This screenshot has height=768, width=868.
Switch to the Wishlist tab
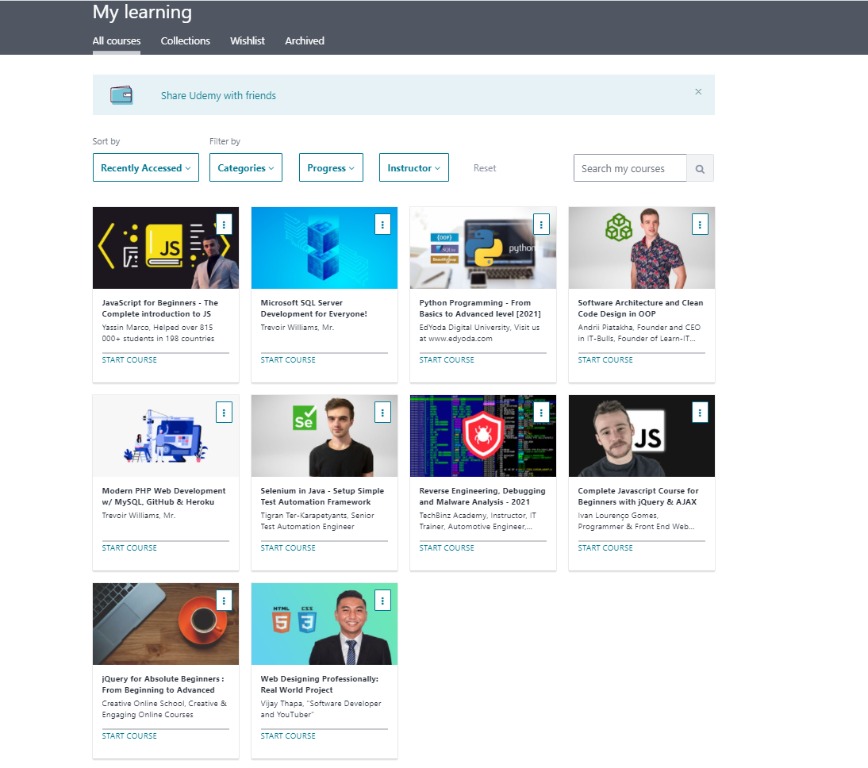coord(247,41)
